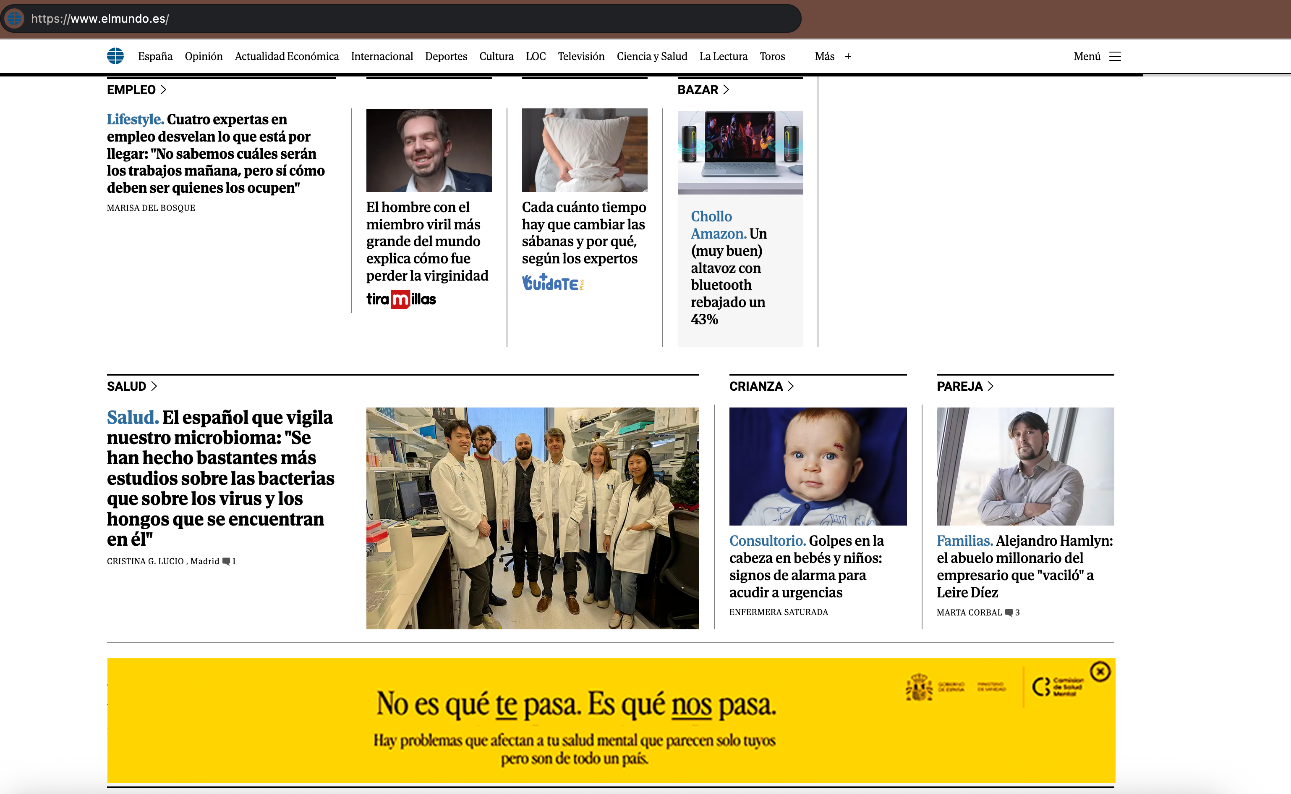Open comments icon on microbioma article
This screenshot has width=1291, height=794.
[x=227, y=562]
